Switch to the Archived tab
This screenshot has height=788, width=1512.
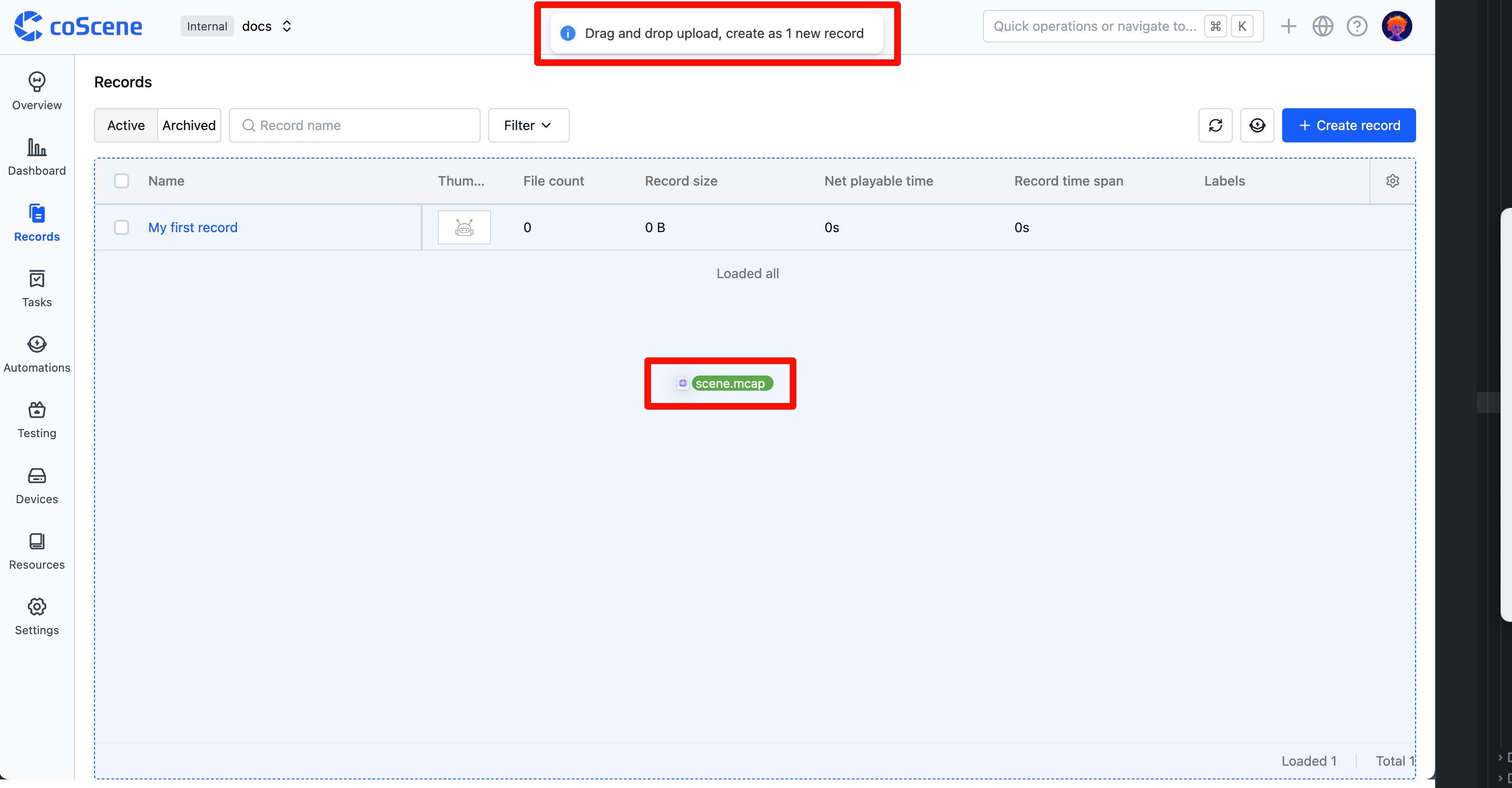(189, 125)
